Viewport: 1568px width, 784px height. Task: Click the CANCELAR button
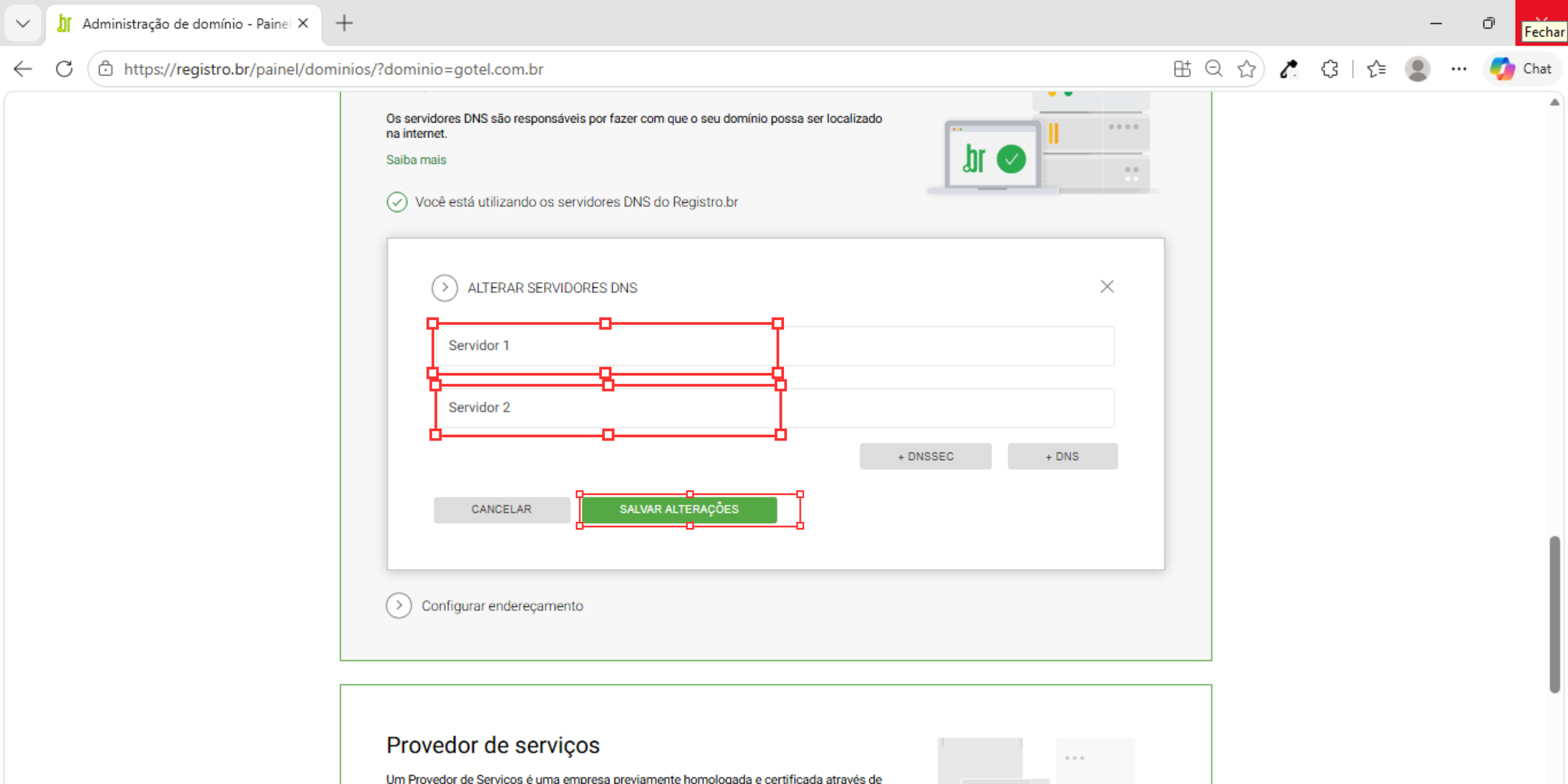tap(502, 509)
